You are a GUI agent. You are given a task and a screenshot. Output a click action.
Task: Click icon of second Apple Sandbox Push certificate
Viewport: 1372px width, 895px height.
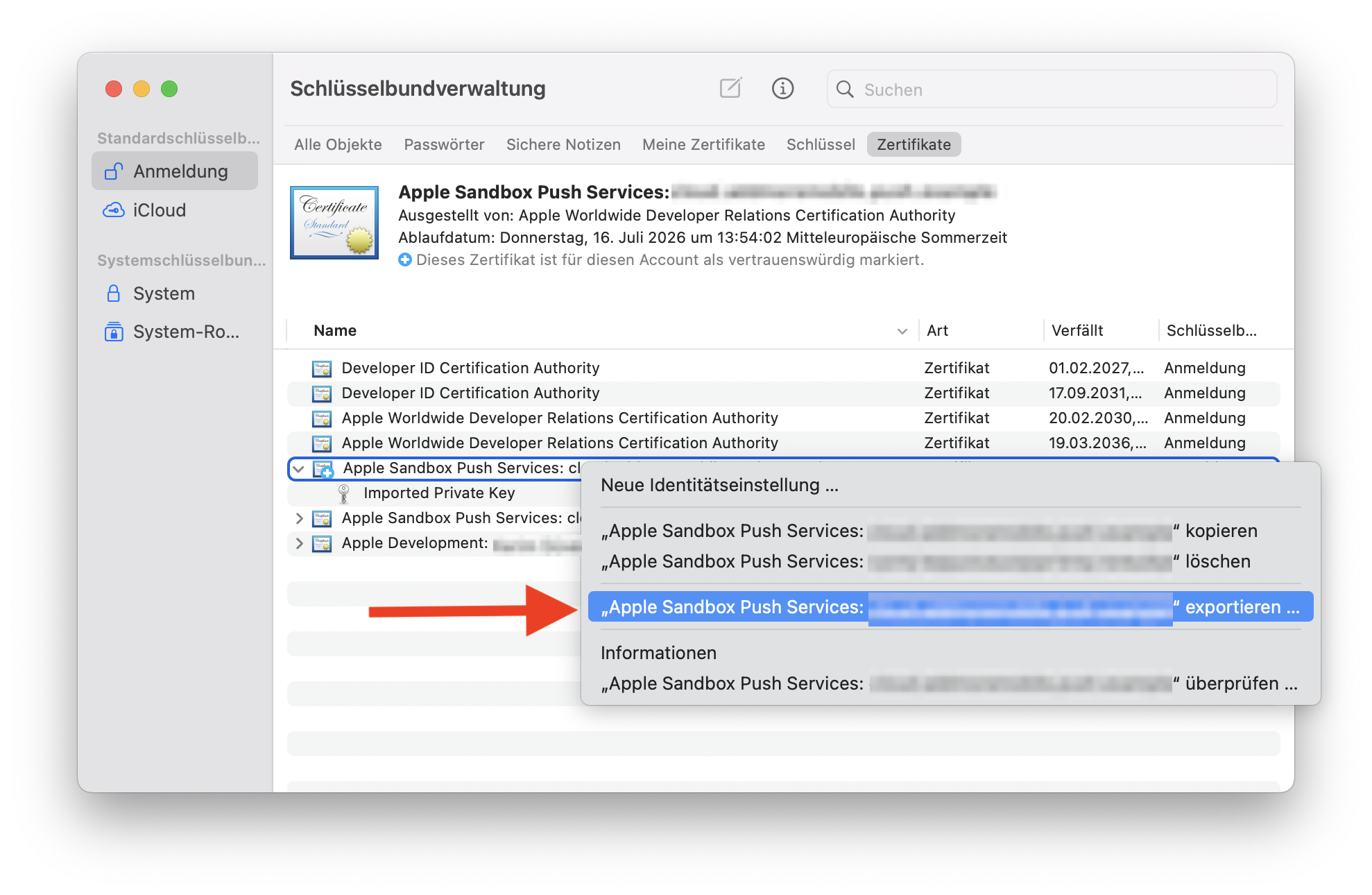[x=322, y=518]
